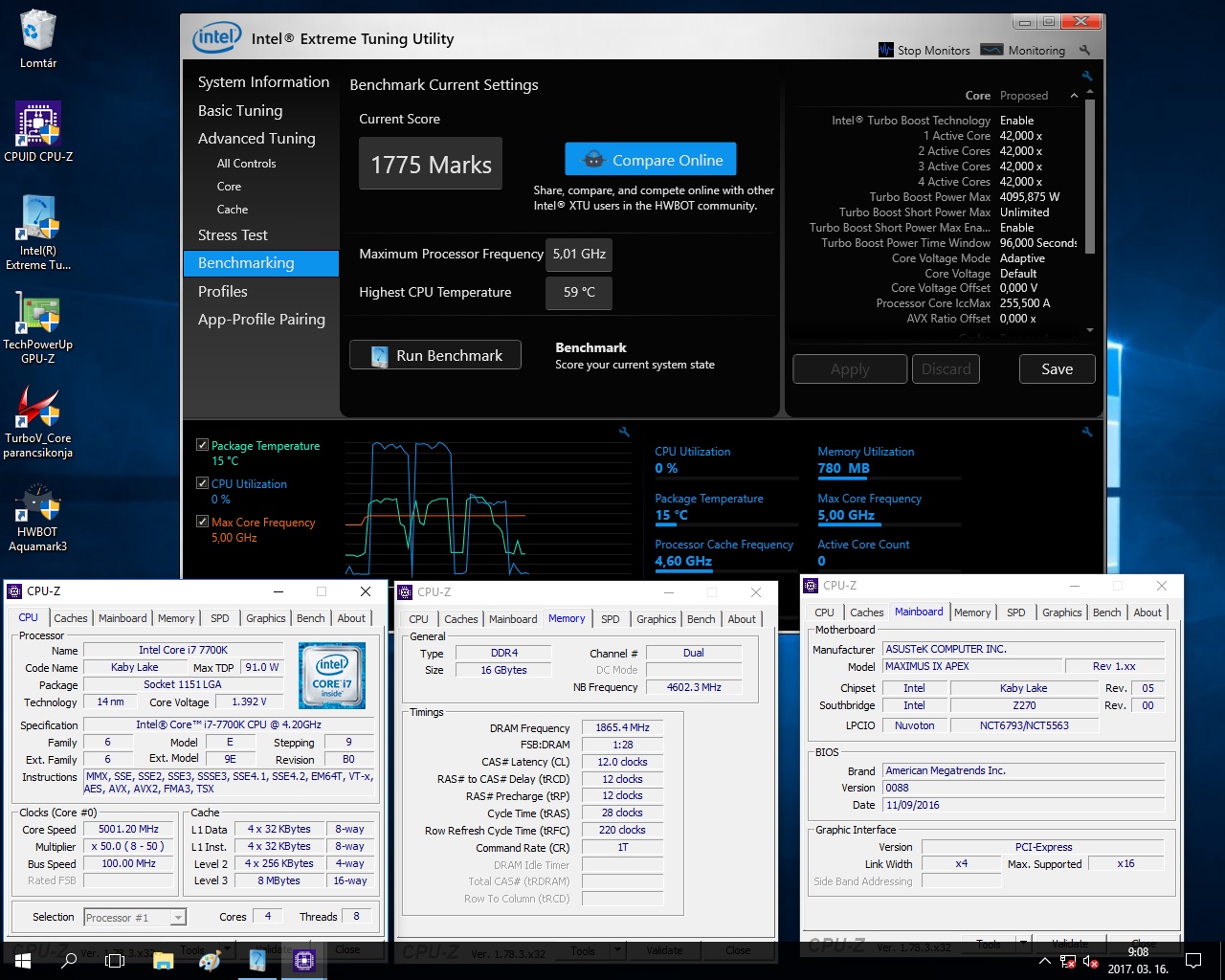Uncheck the Package Temperature monitor checkbox
Screen dimensions: 1225x980
[x=202, y=445]
